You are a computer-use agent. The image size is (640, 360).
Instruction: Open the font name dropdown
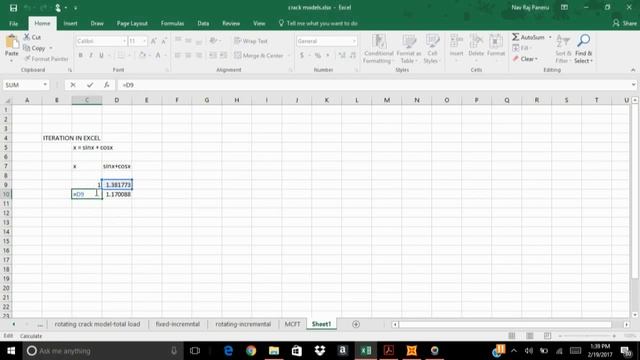click(124, 41)
